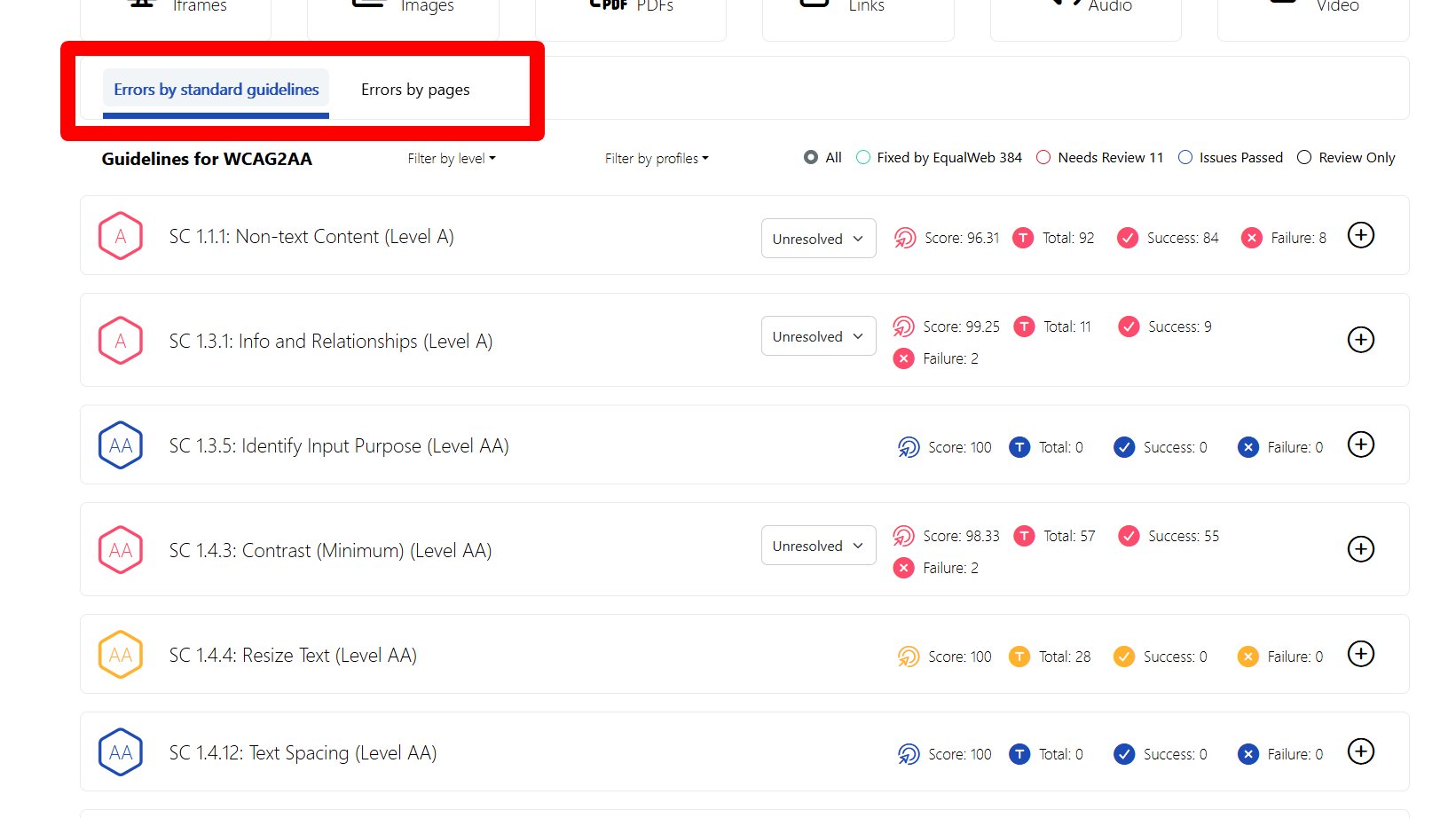1456x818 pixels.
Task: Click the blue AA hexagon for SC 1.3.5
Action: (121, 445)
